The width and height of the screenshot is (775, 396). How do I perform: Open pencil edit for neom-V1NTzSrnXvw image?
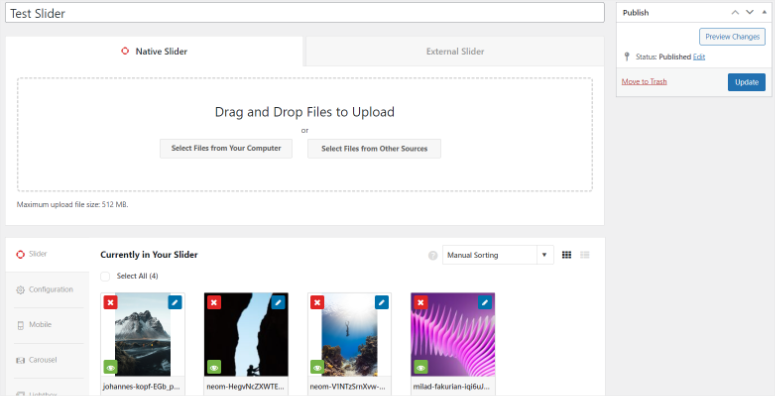pos(382,302)
